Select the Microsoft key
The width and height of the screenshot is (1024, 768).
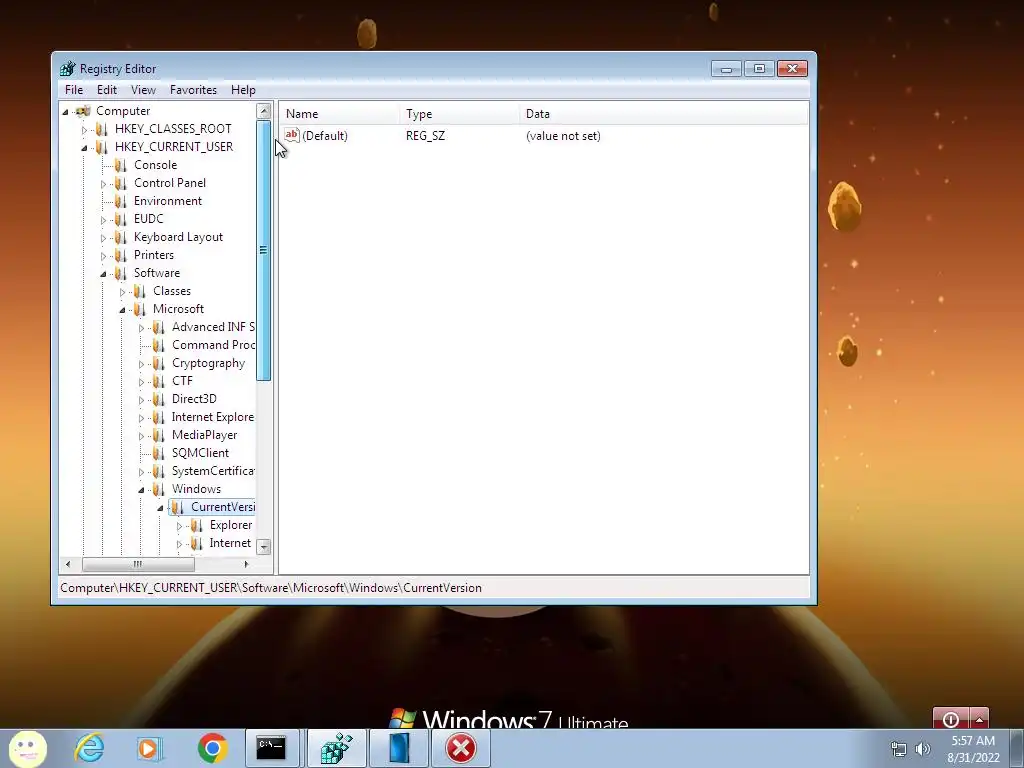coord(178,309)
